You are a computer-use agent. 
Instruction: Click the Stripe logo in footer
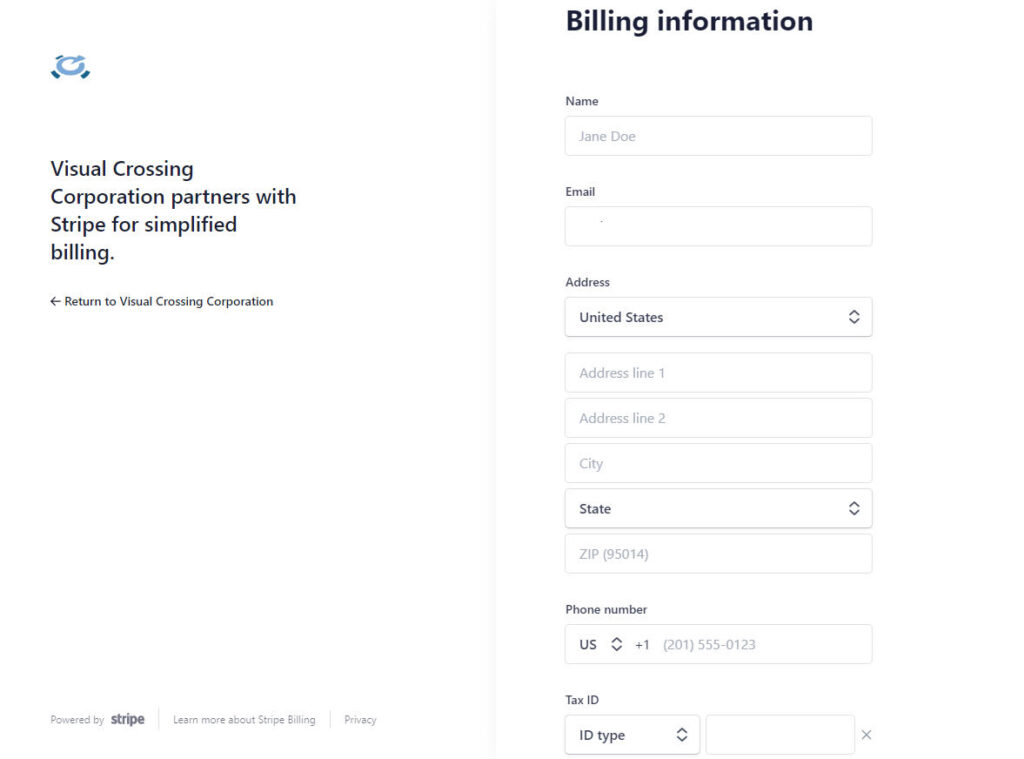click(x=128, y=719)
